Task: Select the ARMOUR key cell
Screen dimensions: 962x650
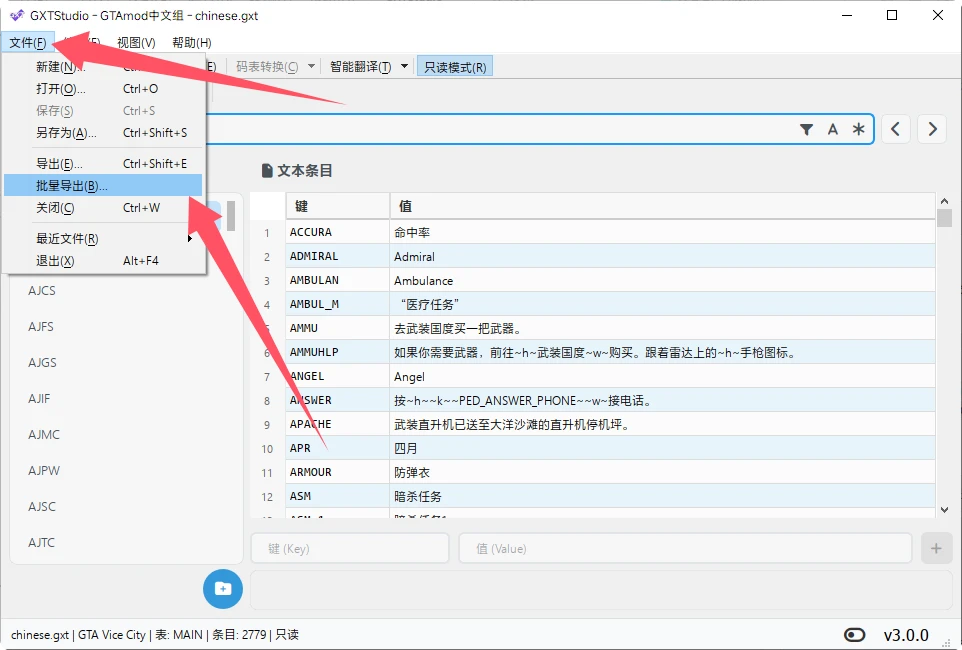Action: click(x=337, y=472)
